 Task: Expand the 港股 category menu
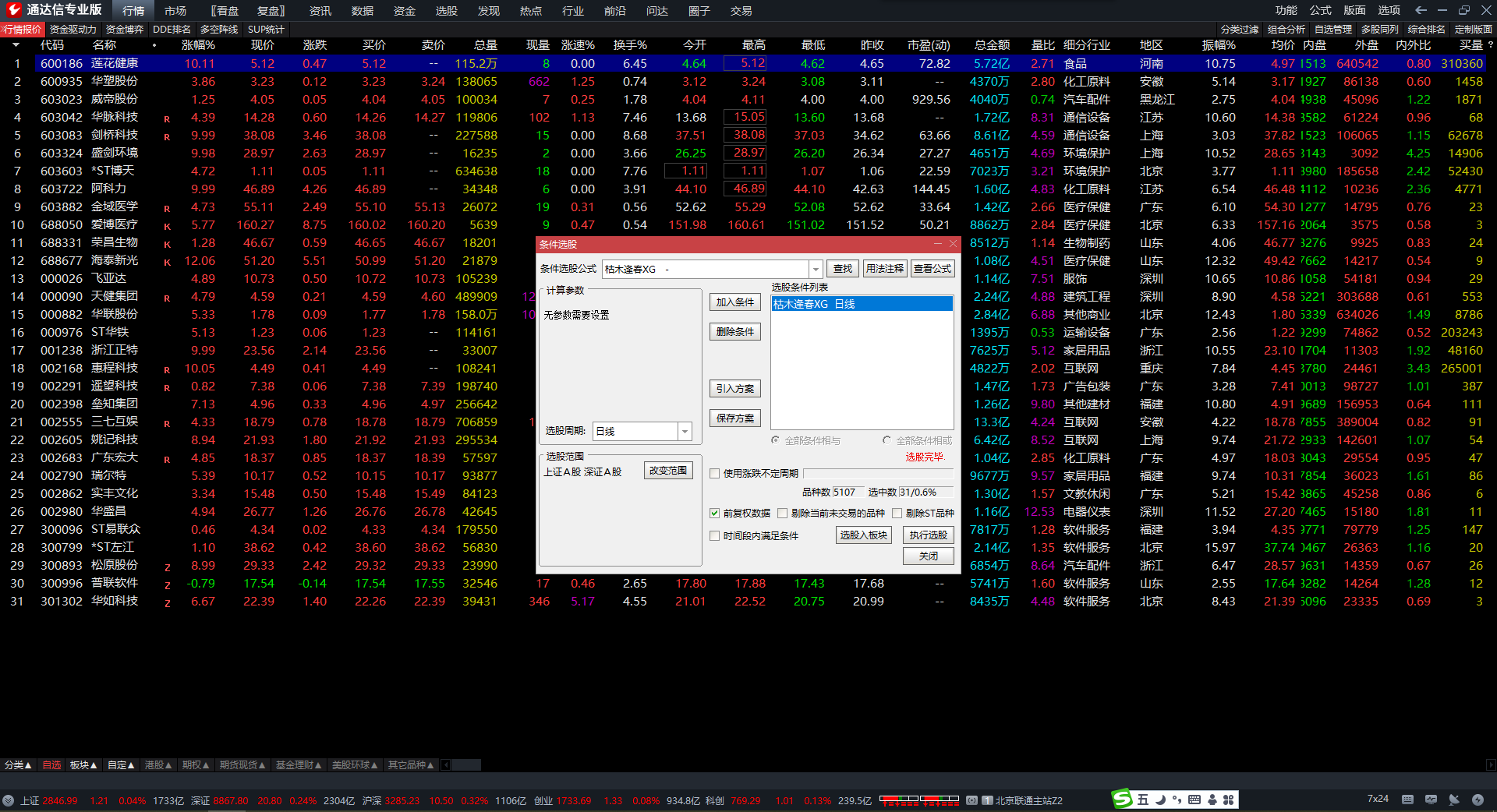[x=158, y=765]
